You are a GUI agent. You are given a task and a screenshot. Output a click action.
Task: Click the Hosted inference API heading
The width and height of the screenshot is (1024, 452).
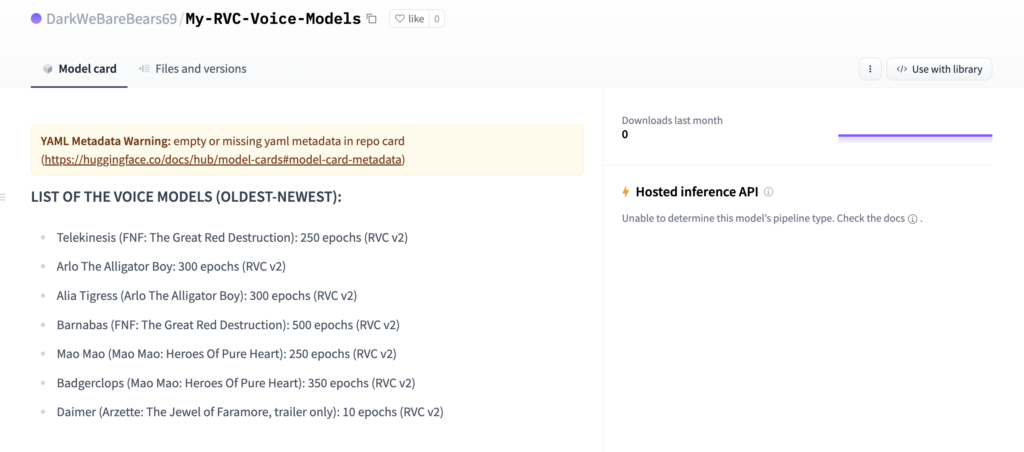click(x=697, y=192)
